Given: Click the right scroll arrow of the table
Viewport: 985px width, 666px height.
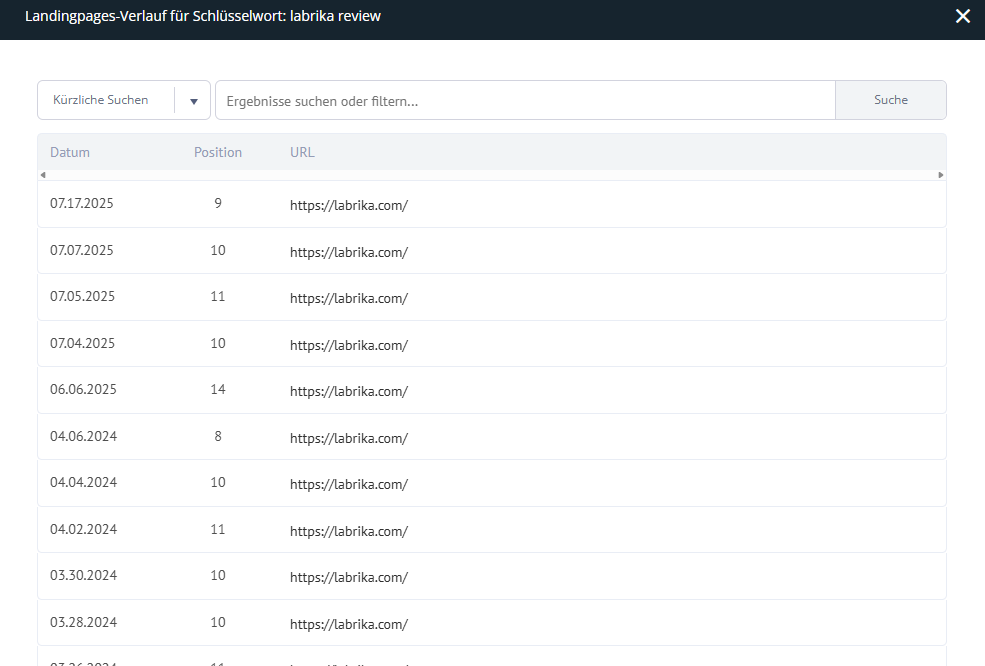Looking at the screenshot, I should pos(940,175).
